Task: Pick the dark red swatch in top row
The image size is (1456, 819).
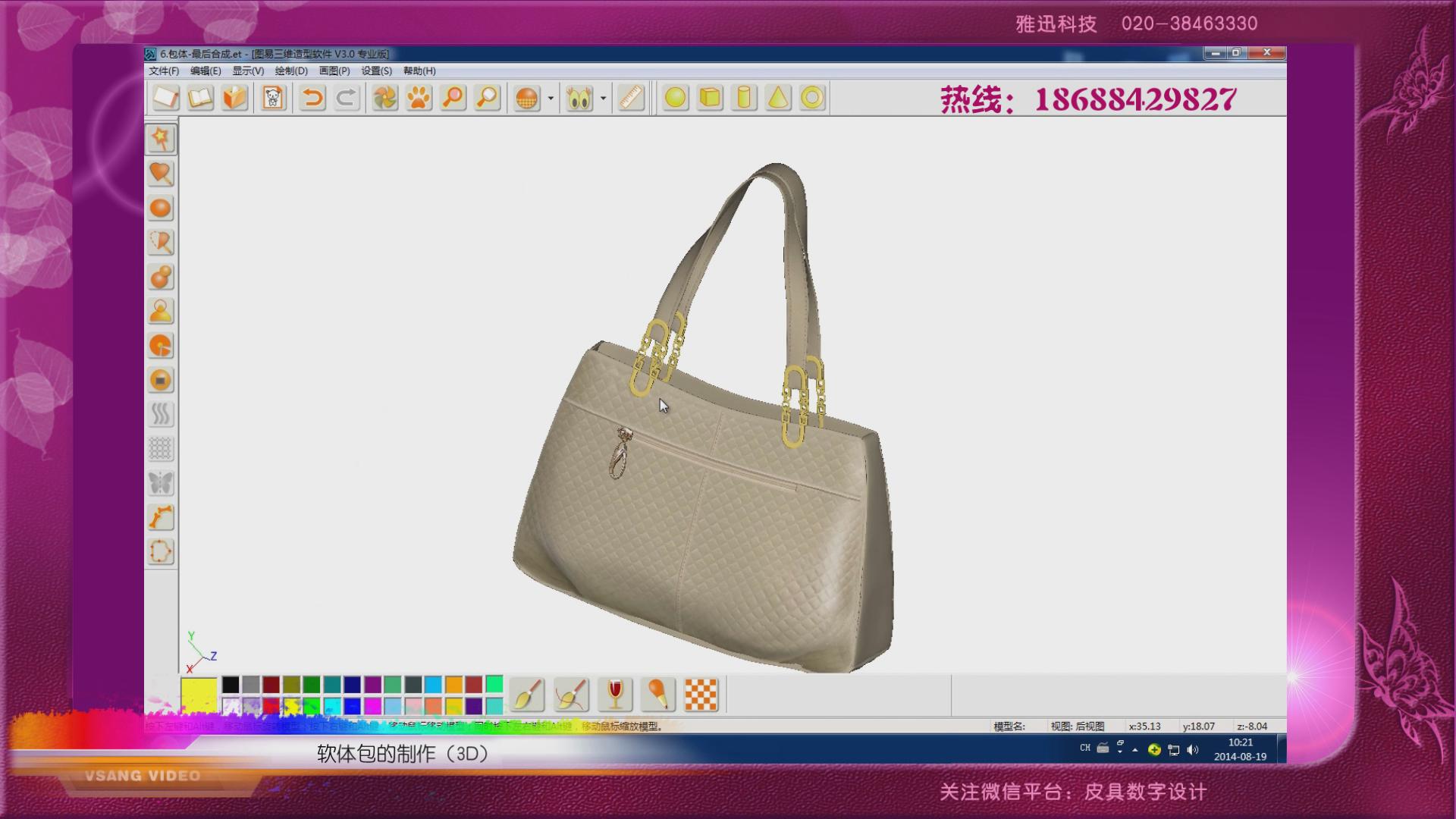Action: 271,685
